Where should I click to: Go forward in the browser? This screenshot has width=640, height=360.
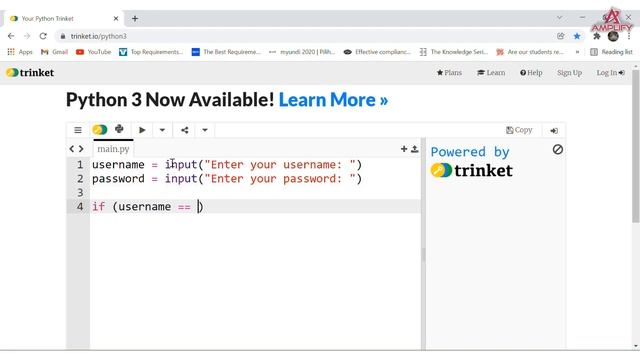point(27,36)
